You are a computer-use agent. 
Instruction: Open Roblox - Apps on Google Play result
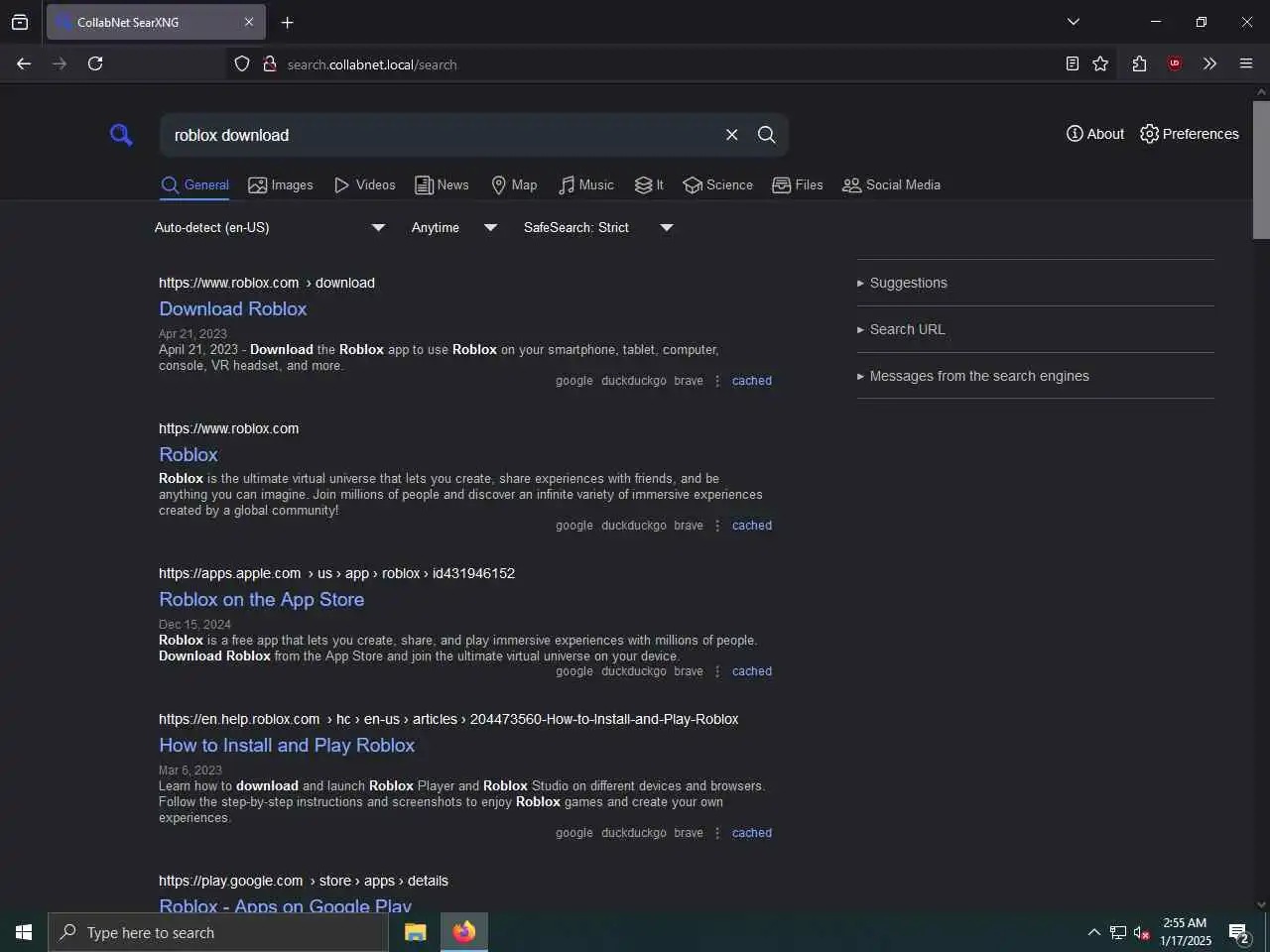pyautogui.click(x=285, y=905)
